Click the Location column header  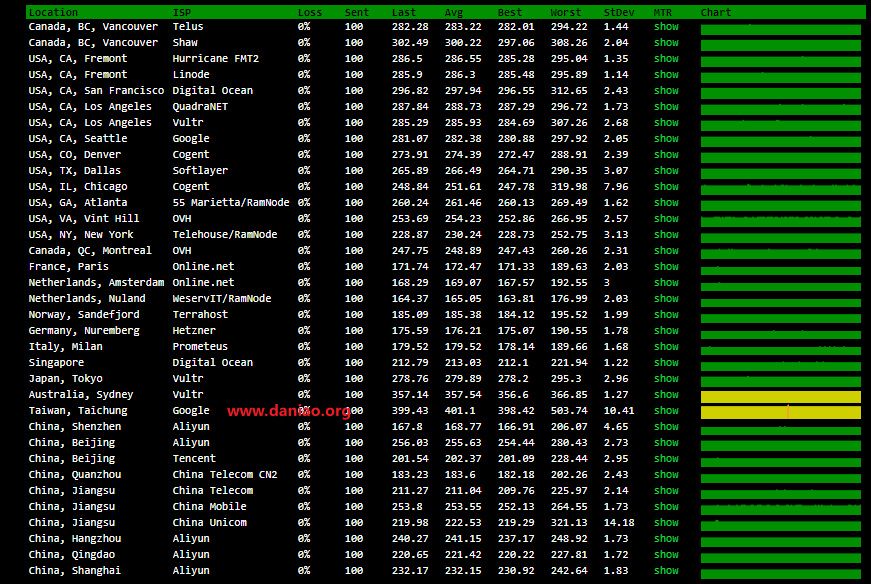pos(53,12)
